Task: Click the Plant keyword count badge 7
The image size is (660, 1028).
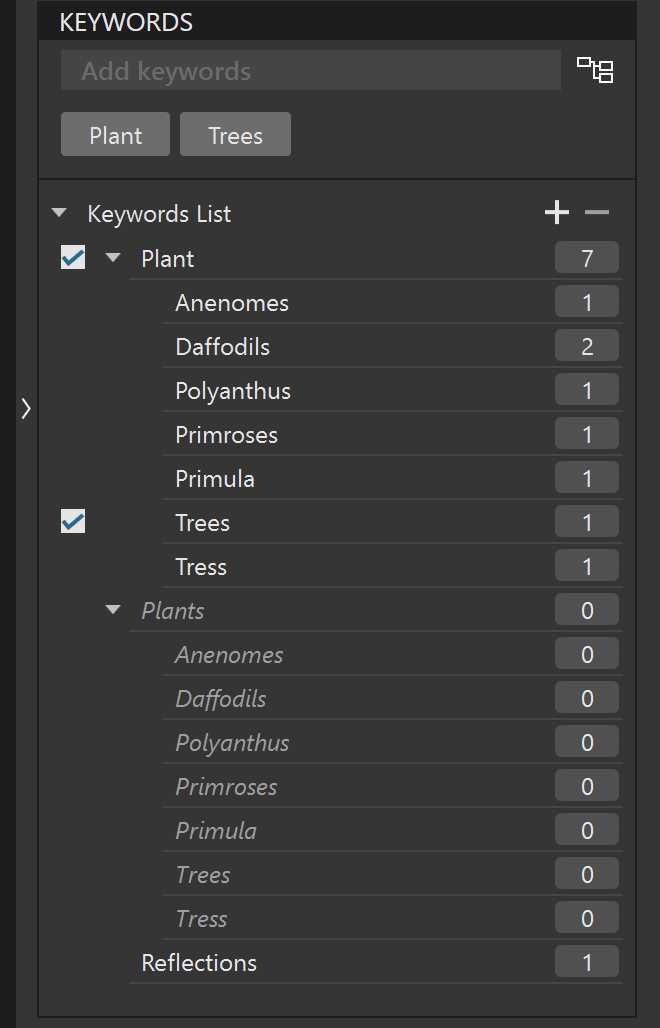Action: pos(587,258)
